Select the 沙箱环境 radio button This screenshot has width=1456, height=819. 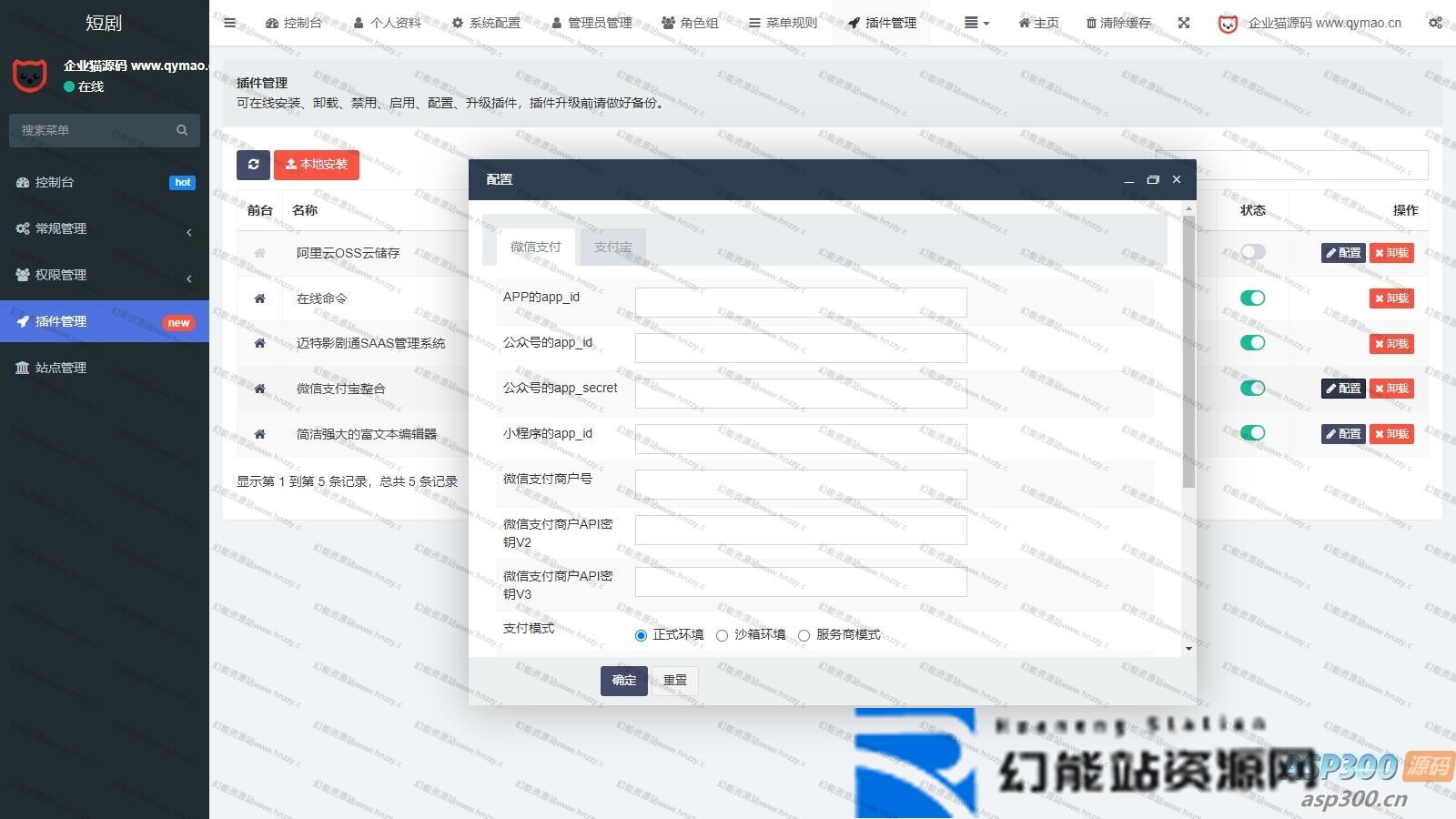pyautogui.click(x=722, y=635)
